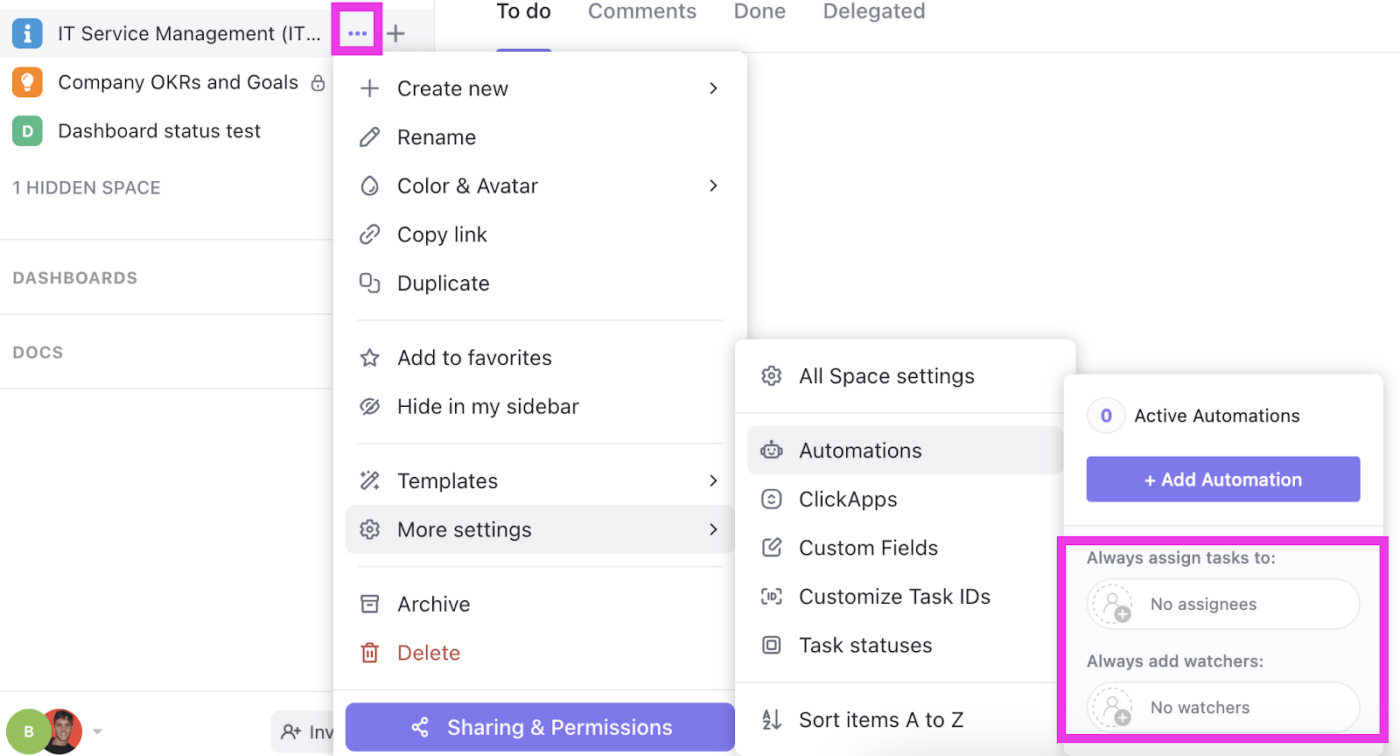The width and height of the screenshot is (1400, 756).
Task: Open the No watchers selector field
Action: point(1223,707)
